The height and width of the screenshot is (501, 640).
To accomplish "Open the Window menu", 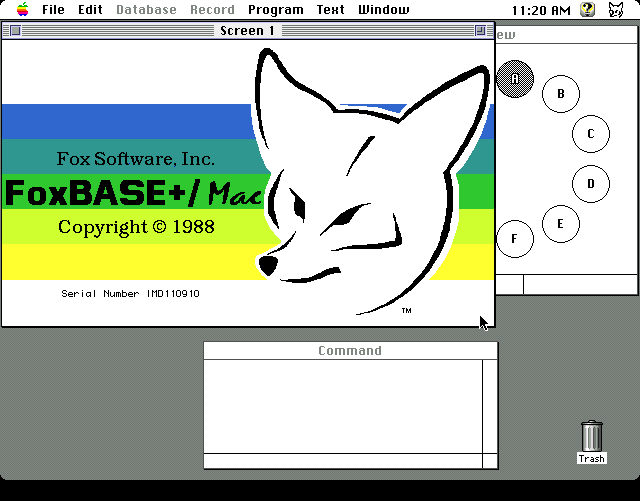I will (x=383, y=9).
